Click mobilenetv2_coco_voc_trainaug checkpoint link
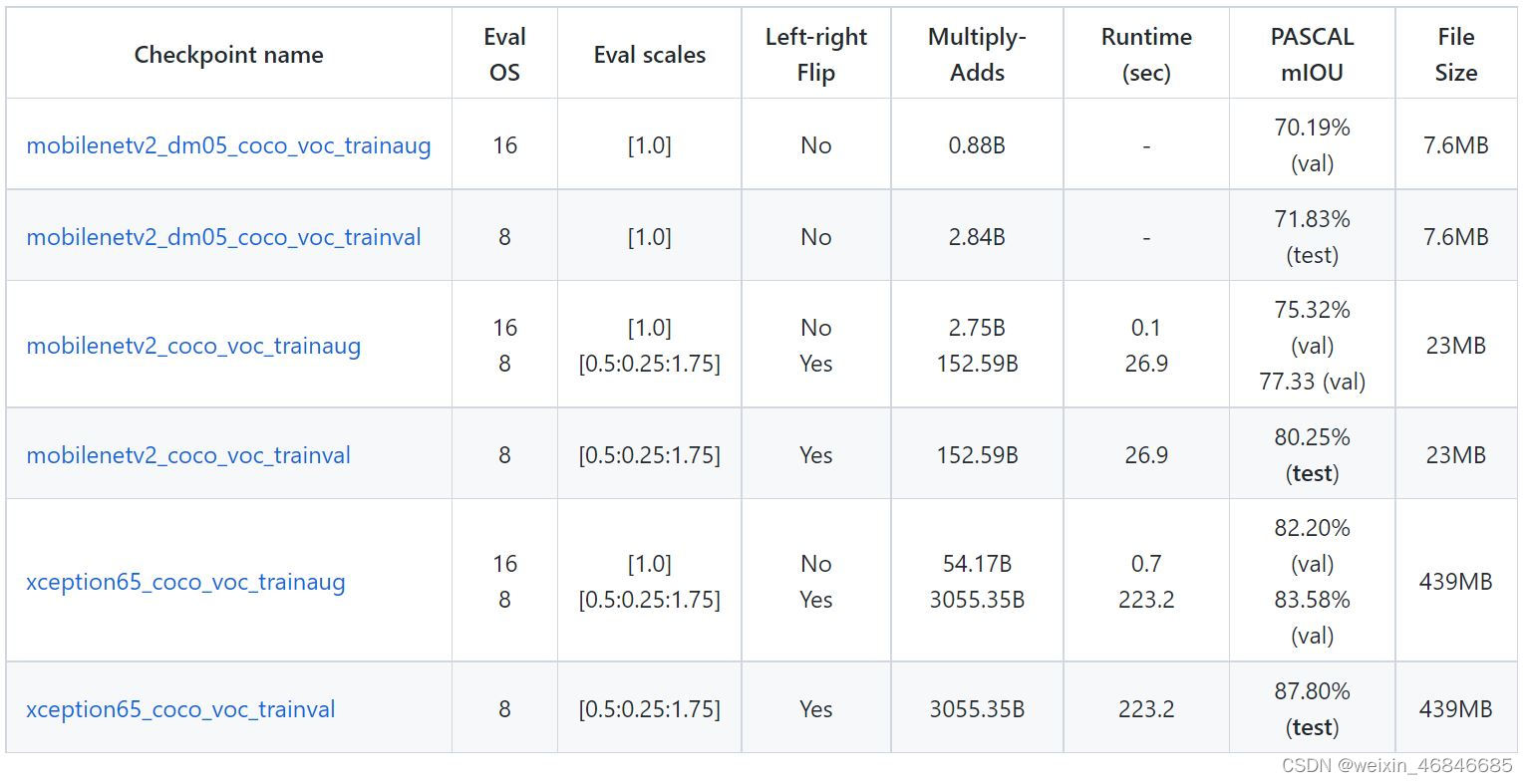 point(193,346)
